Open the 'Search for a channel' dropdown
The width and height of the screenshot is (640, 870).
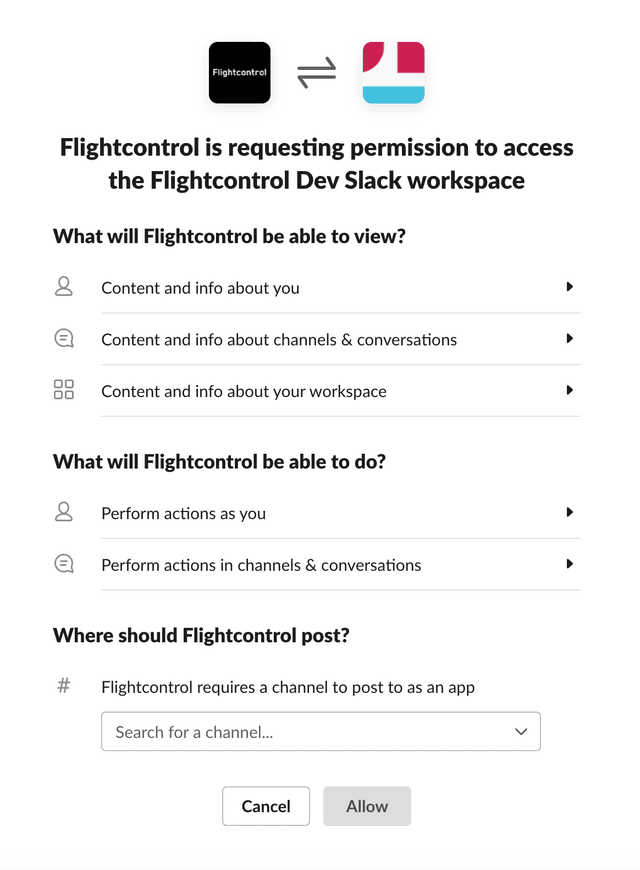[320, 731]
